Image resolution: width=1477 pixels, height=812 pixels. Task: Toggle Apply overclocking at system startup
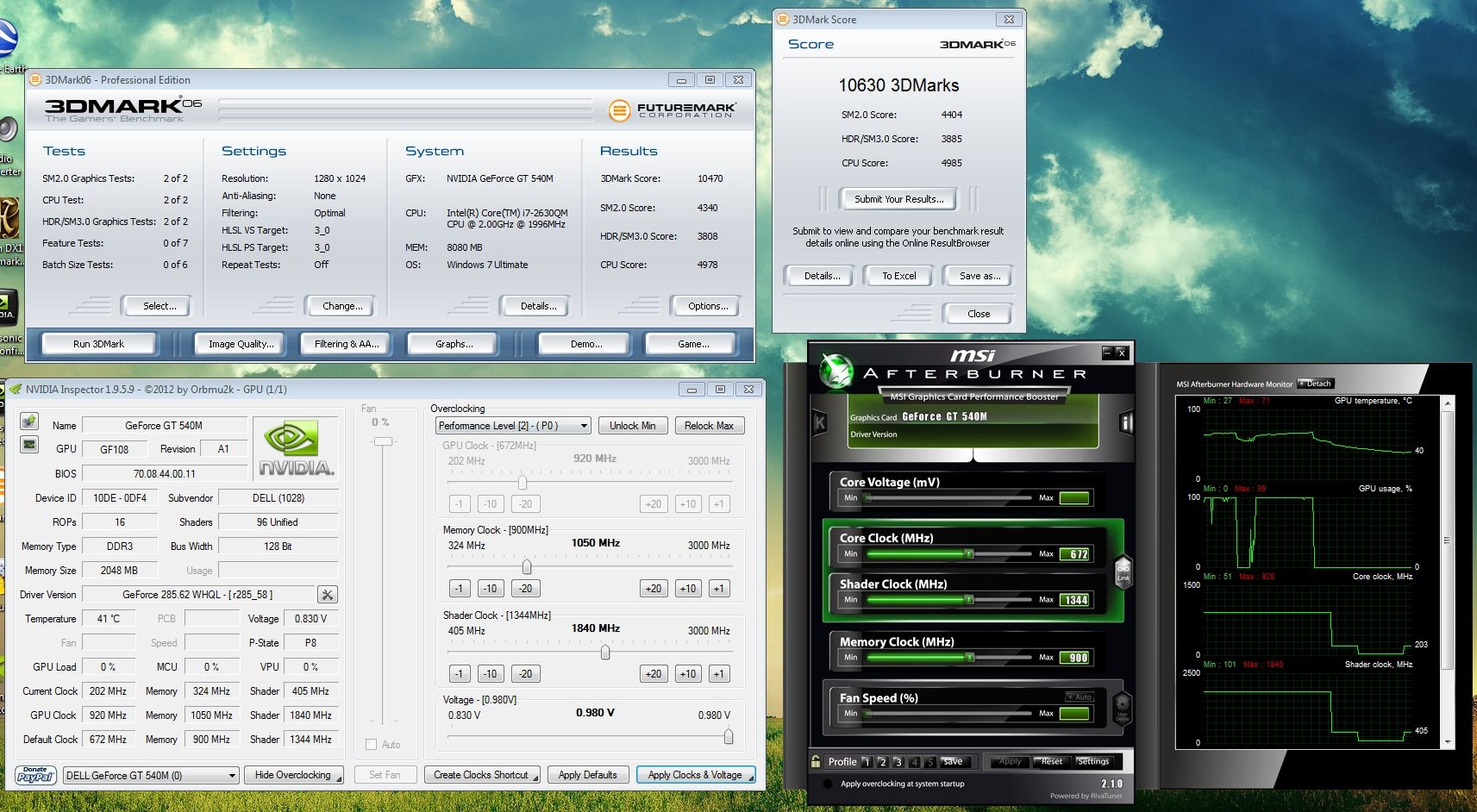(827, 784)
